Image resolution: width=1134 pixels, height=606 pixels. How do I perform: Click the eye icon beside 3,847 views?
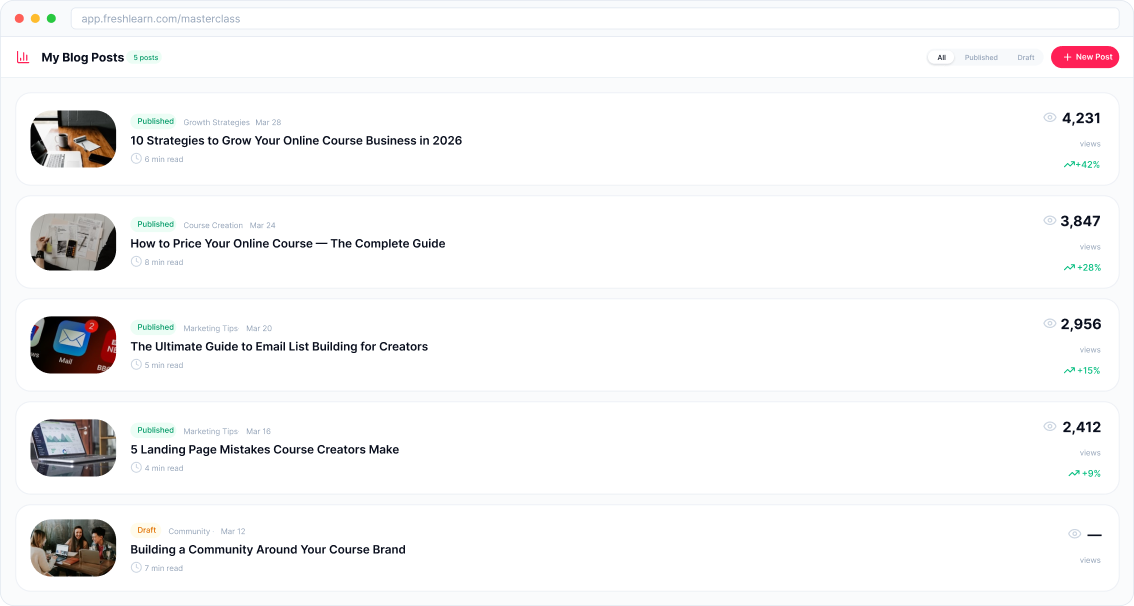[x=1048, y=218]
